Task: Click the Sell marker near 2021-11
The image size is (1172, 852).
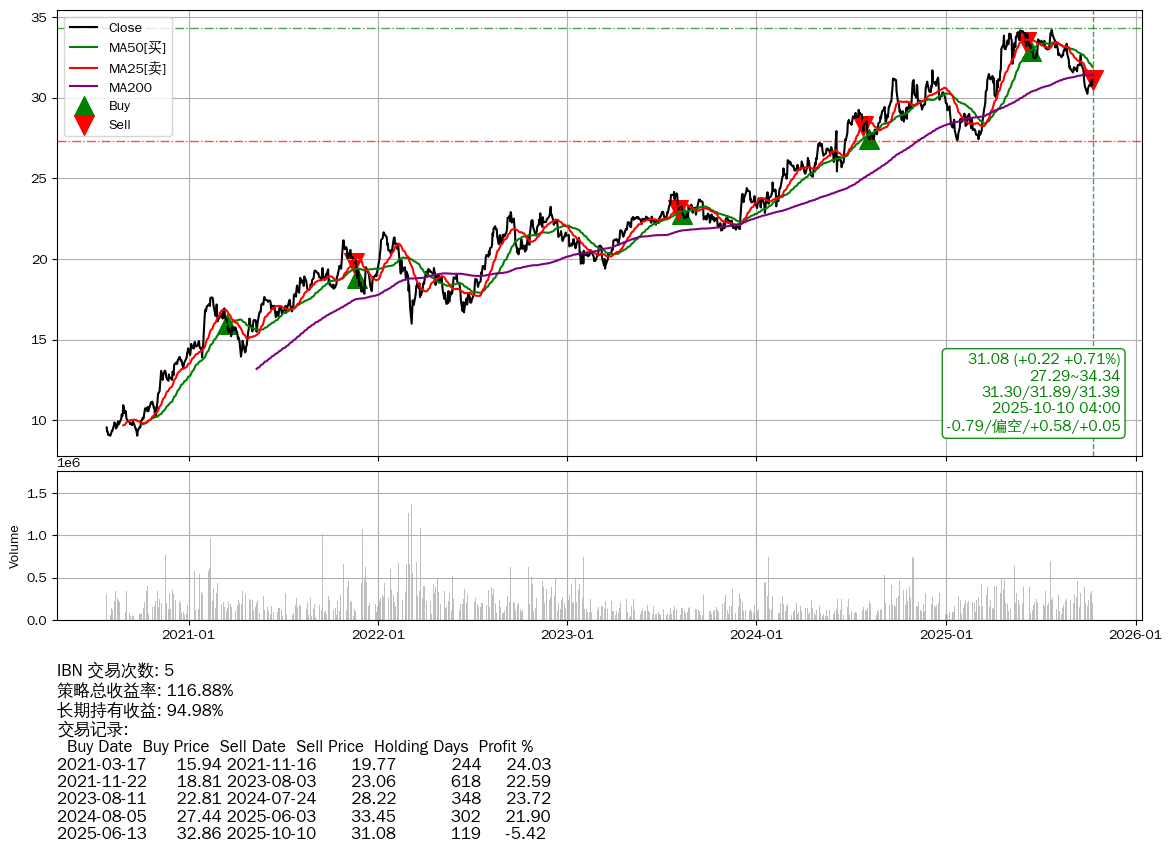Action: tap(356, 264)
